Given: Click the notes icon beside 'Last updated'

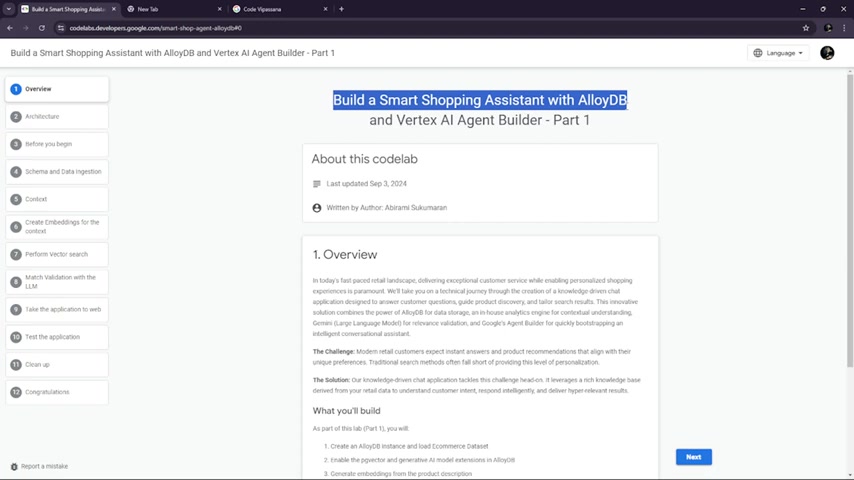Looking at the screenshot, I should click(x=316, y=184).
